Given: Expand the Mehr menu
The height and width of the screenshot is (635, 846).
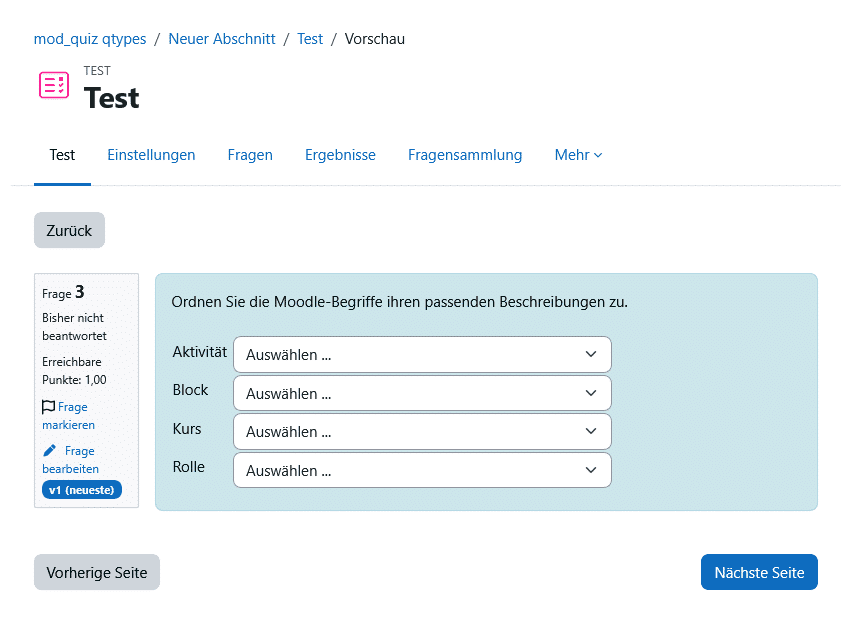Looking at the screenshot, I should pos(578,155).
